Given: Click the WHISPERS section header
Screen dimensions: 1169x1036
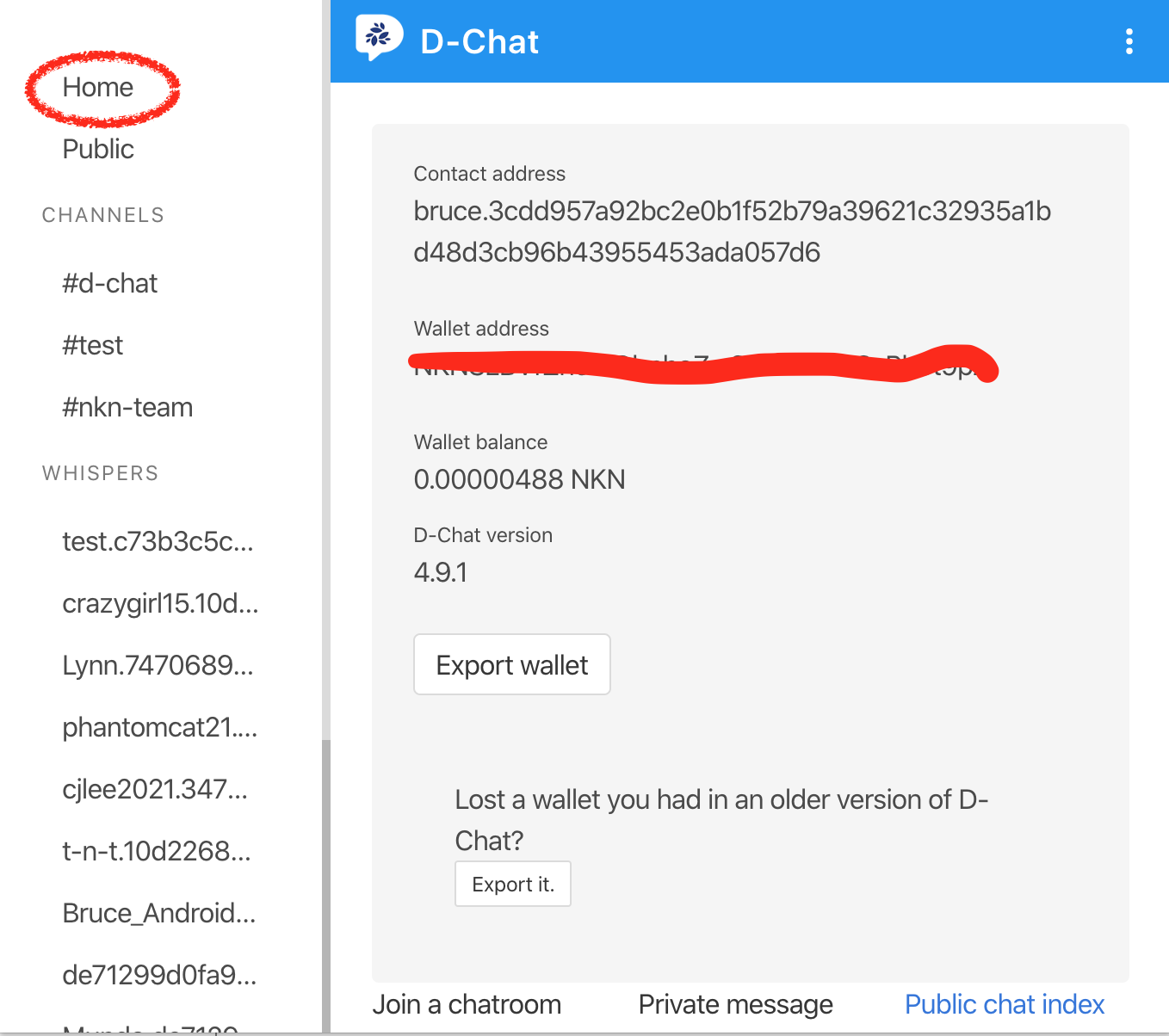Looking at the screenshot, I should click(x=101, y=473).
